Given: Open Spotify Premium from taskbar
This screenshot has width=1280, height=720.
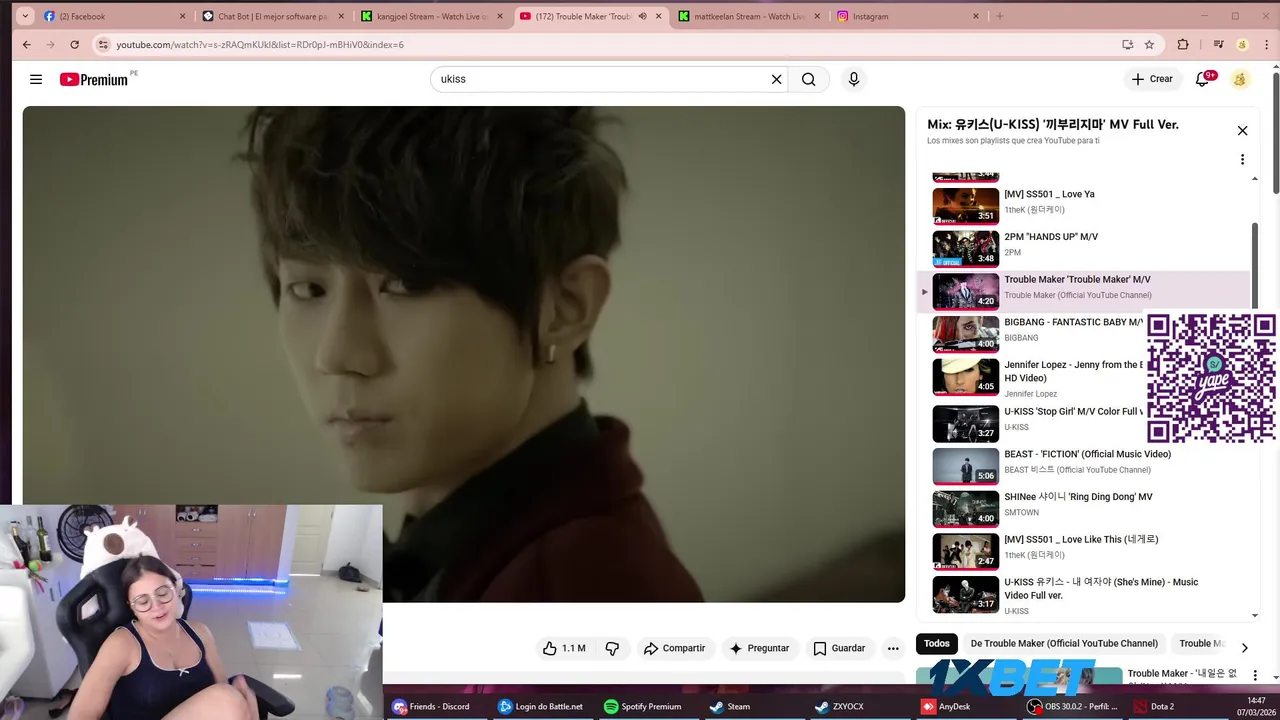Looking at the screenshot, I should [643, 706].
